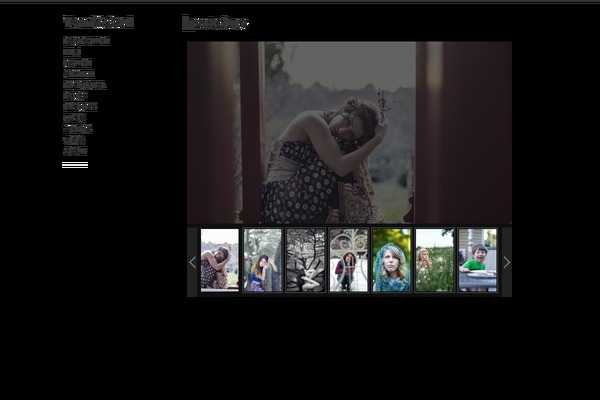
Task: Open thumbnail of boy in green shirt
Action: (477, 260)
